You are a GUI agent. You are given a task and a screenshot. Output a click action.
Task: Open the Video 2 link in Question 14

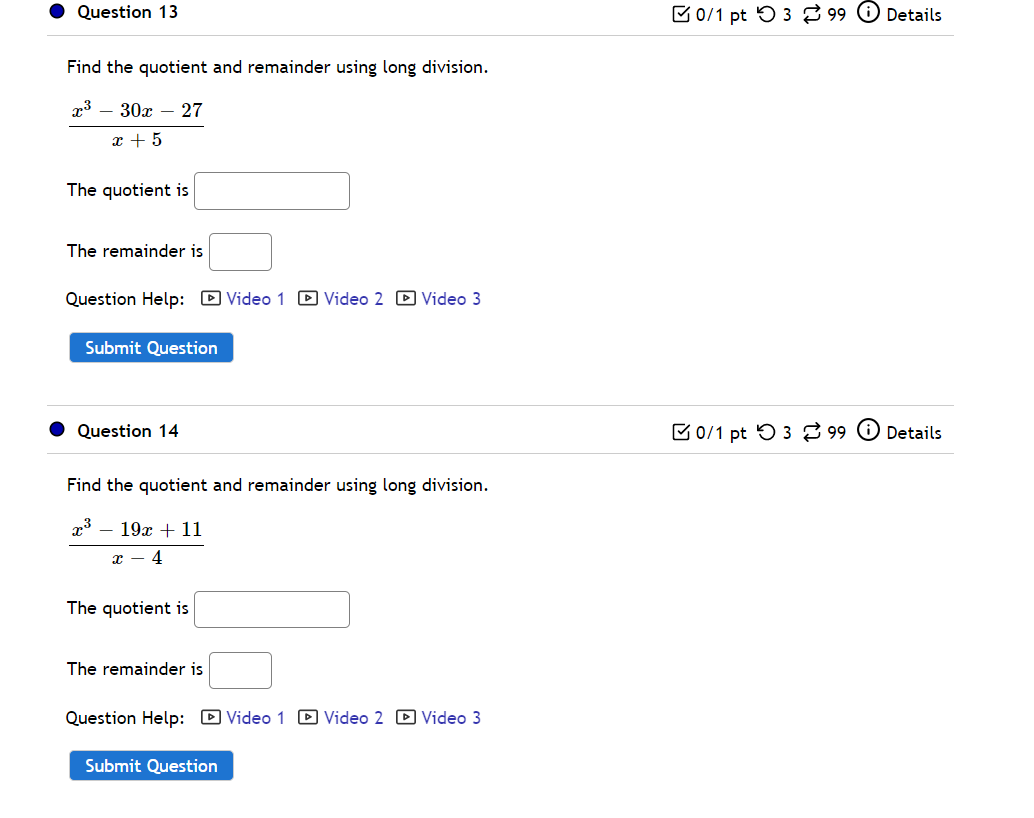pyautogui.click(x=354, y=717)
